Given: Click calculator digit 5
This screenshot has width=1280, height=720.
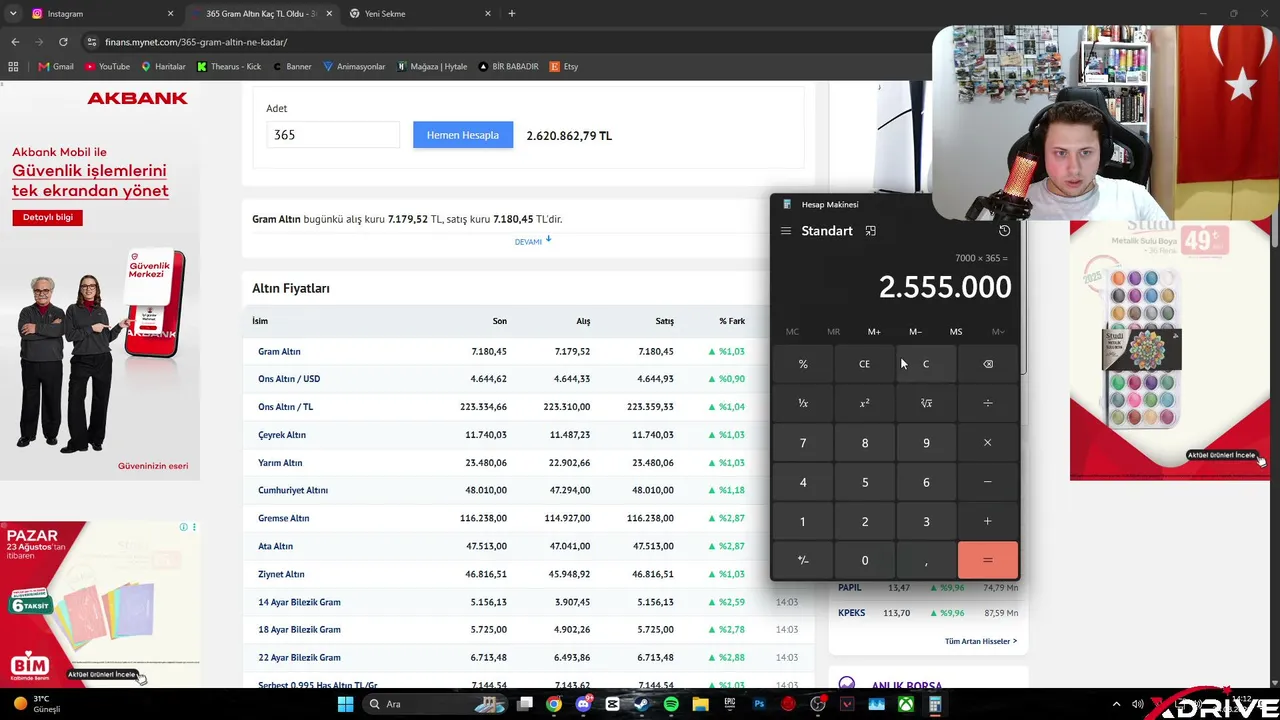Looking at the screenshot, I should pos(865,482).
